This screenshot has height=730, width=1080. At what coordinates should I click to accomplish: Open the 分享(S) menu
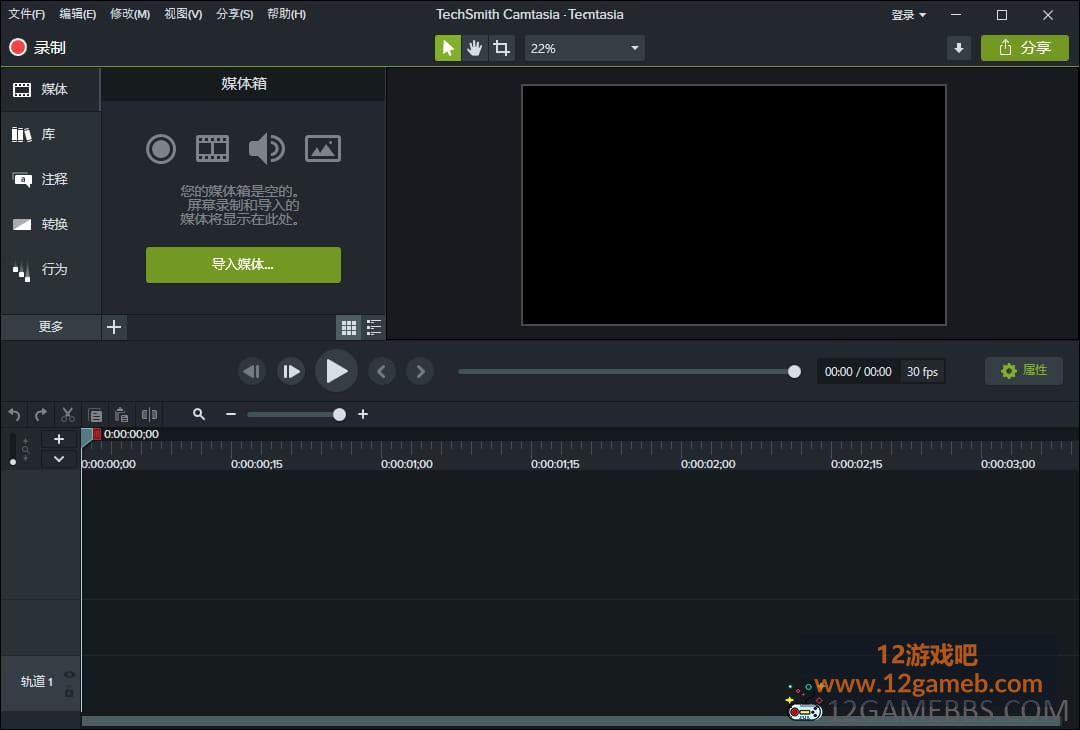click(234, 14)
